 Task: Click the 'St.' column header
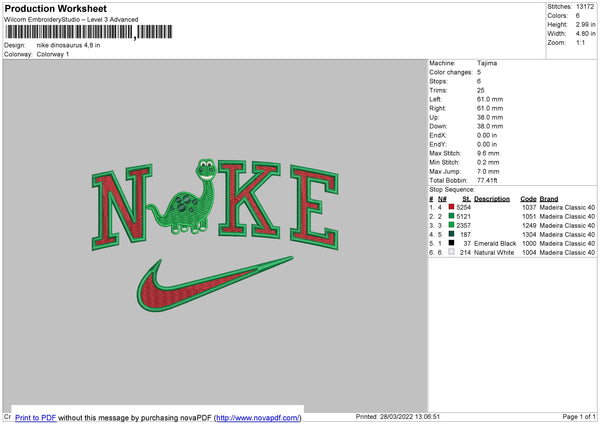(x=466, y=199)
